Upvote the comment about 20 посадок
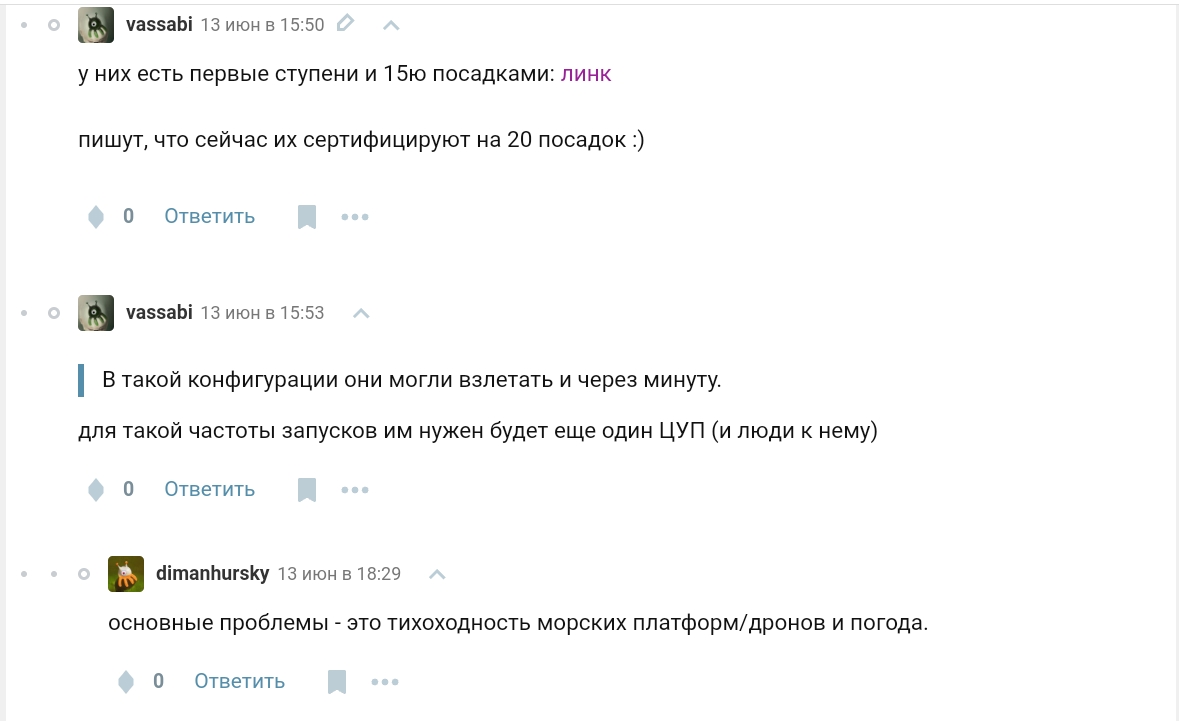 (x=96, y=217)
